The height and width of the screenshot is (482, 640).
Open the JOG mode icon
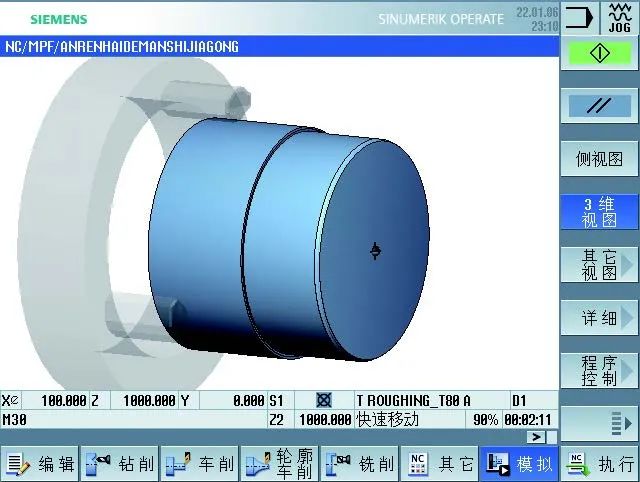click(x=619, y=17)
